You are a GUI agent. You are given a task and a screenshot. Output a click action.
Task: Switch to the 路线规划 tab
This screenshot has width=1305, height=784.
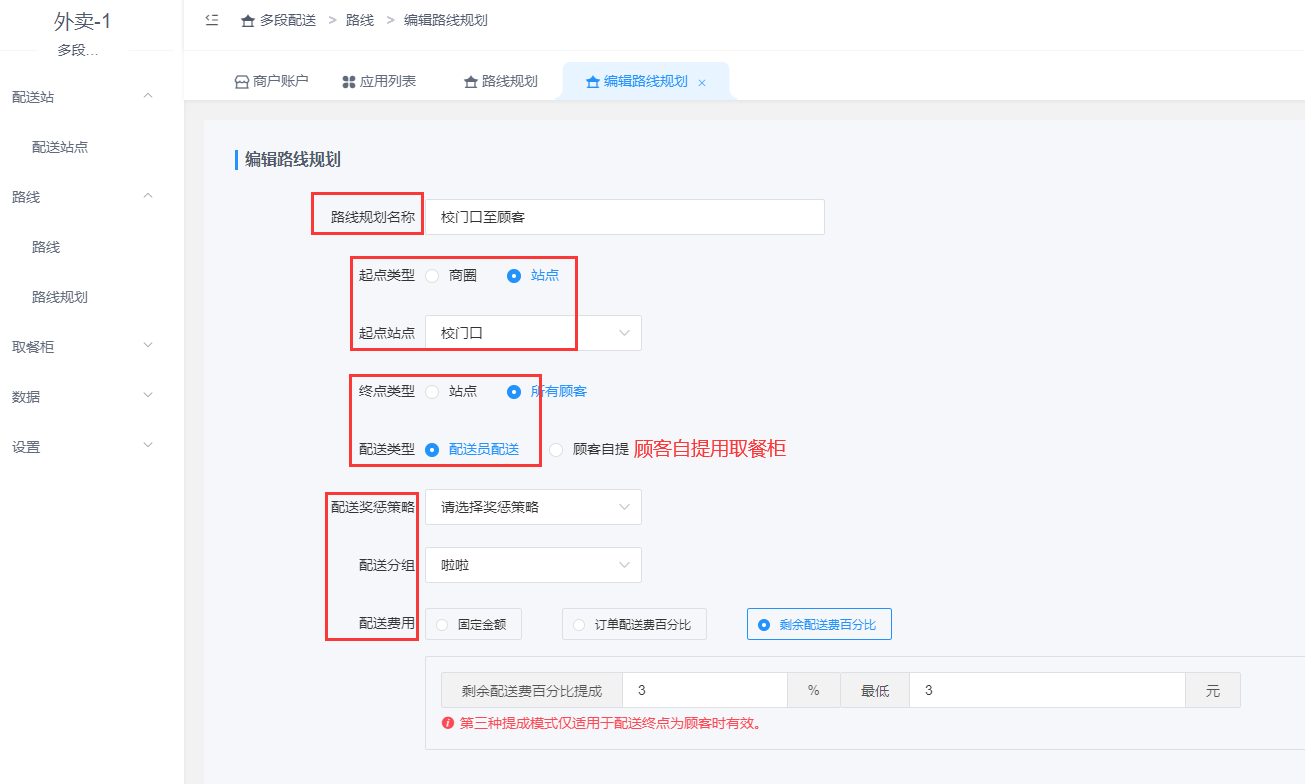[x=501, y=82]
